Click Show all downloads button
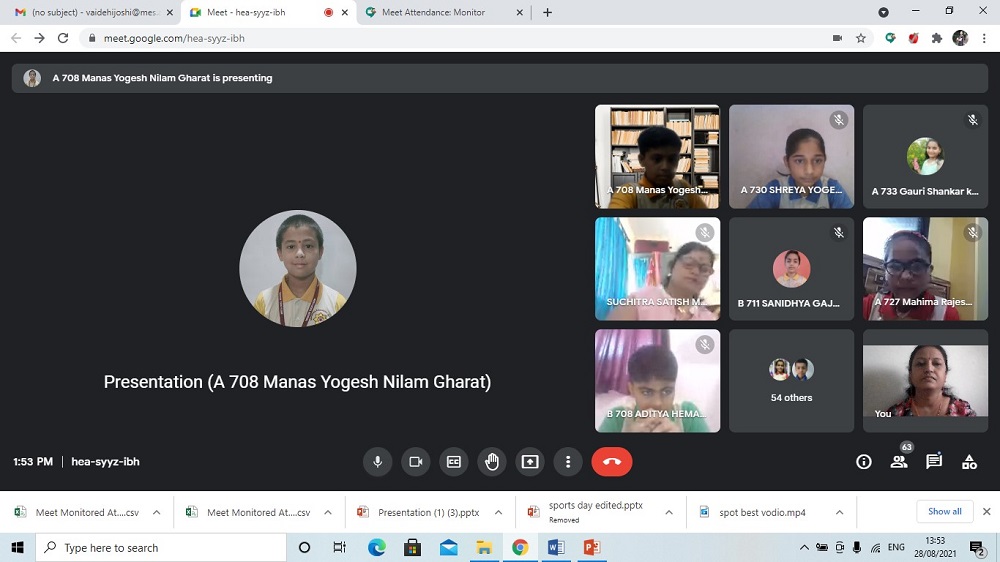Viewport: 1000px width, 562px height. (x=944, y=512)
